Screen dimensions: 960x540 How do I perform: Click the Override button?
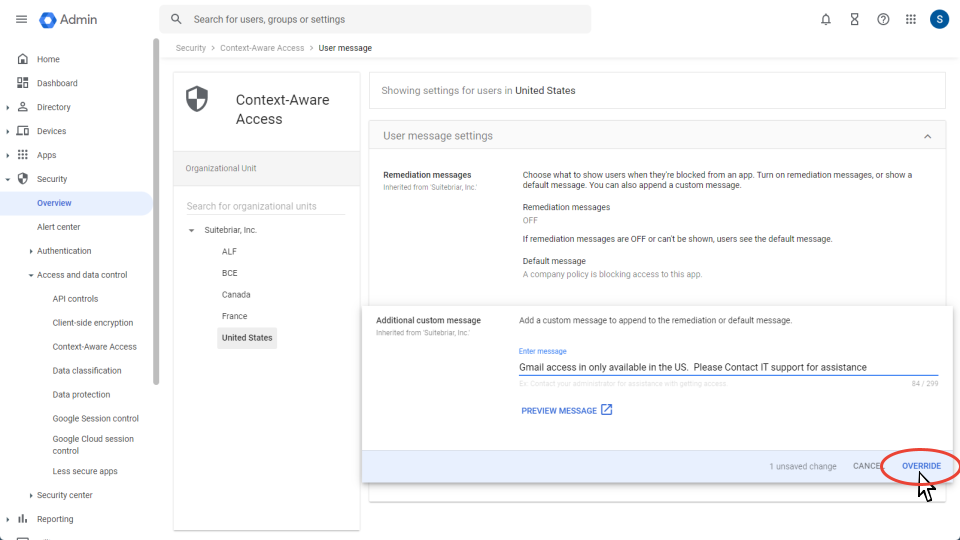tap(921, 466)
